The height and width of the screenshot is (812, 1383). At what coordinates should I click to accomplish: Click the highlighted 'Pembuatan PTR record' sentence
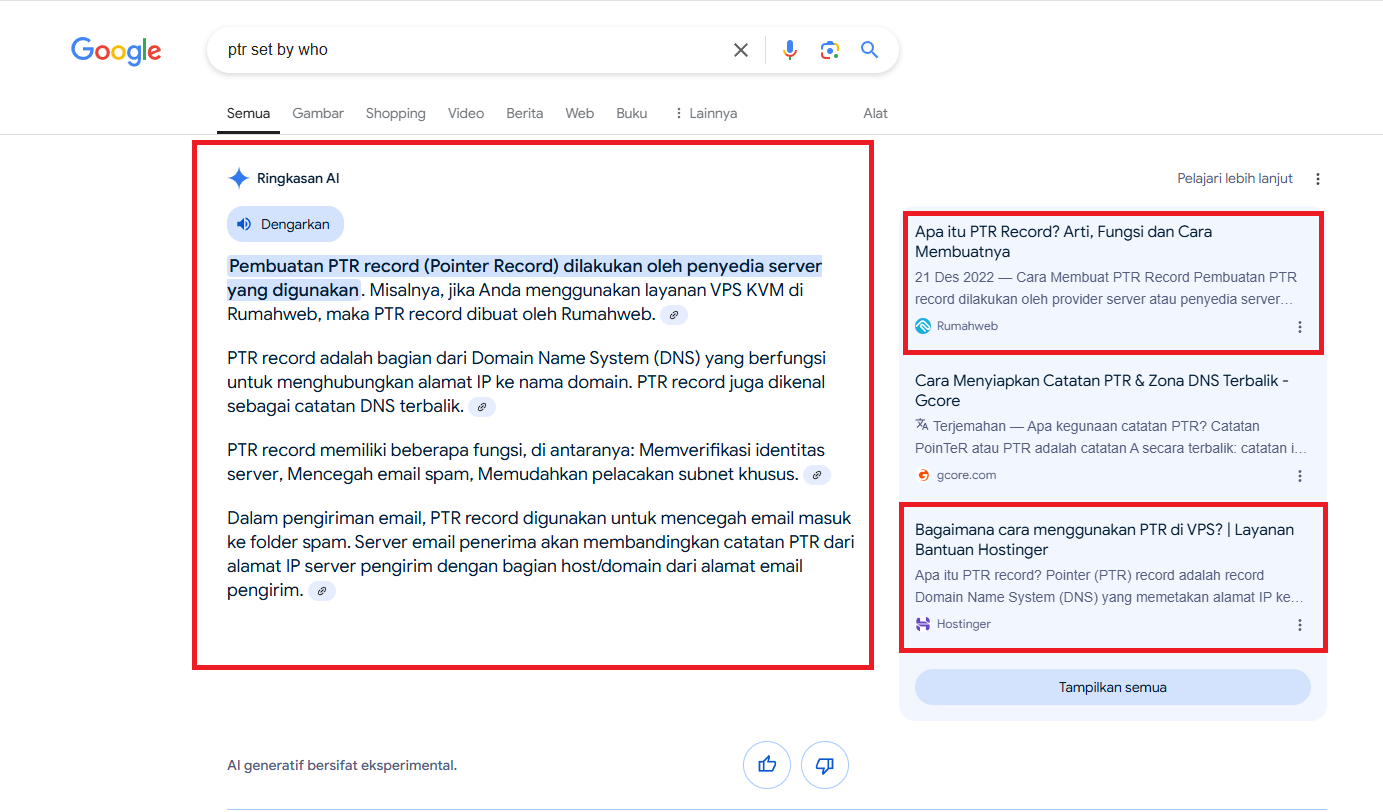[x=525, y=278]
